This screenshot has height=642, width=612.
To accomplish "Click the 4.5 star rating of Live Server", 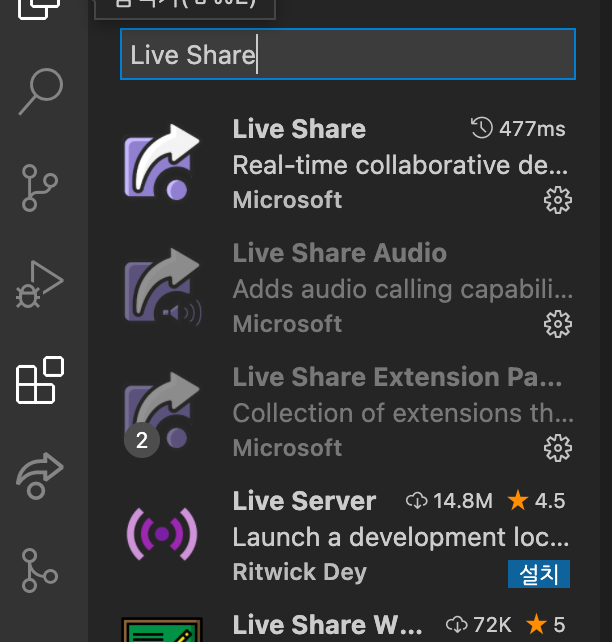I will (x=536, y=501).
